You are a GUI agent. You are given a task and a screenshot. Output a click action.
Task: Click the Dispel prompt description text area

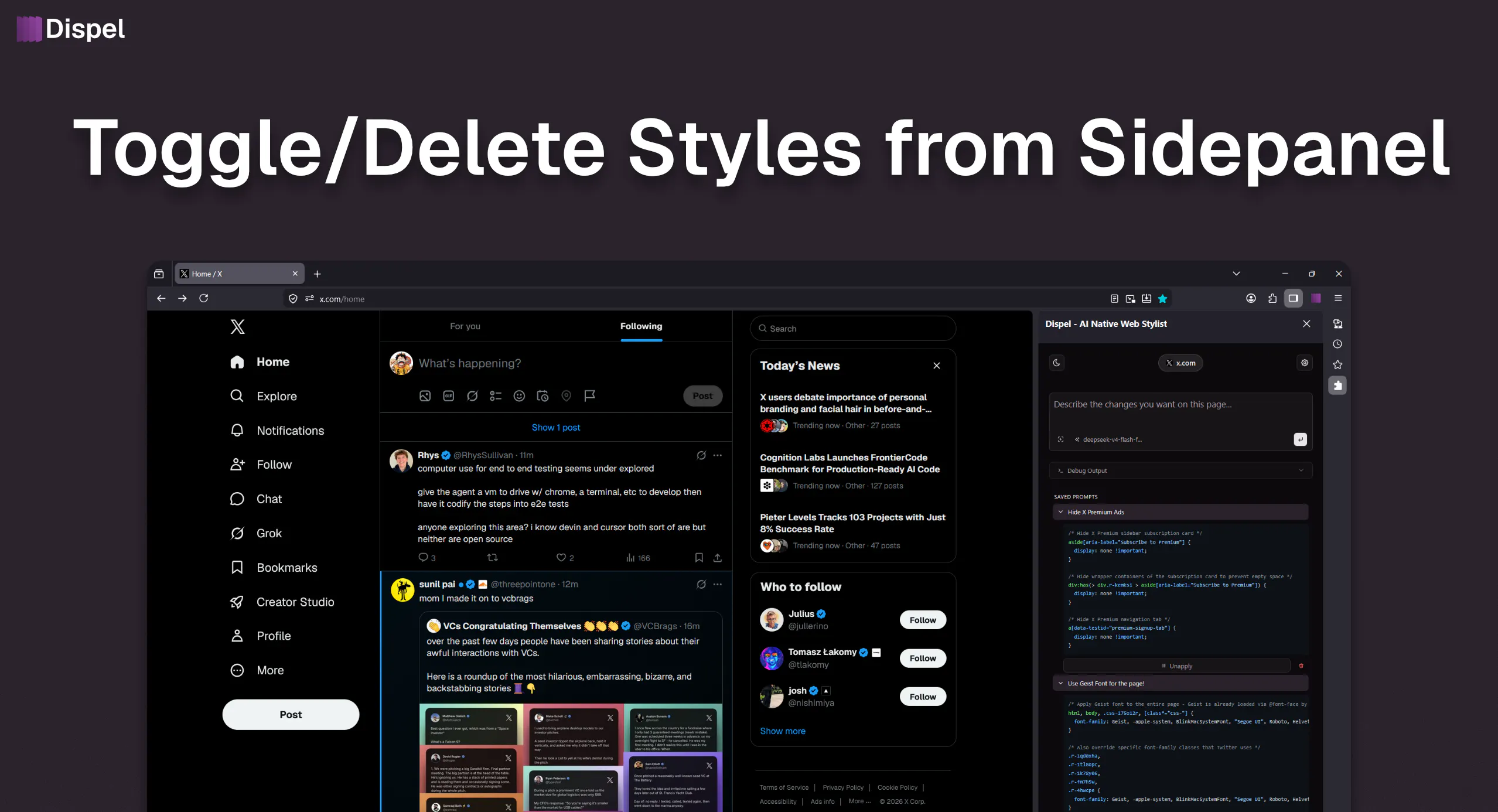tap(1180, 412)
